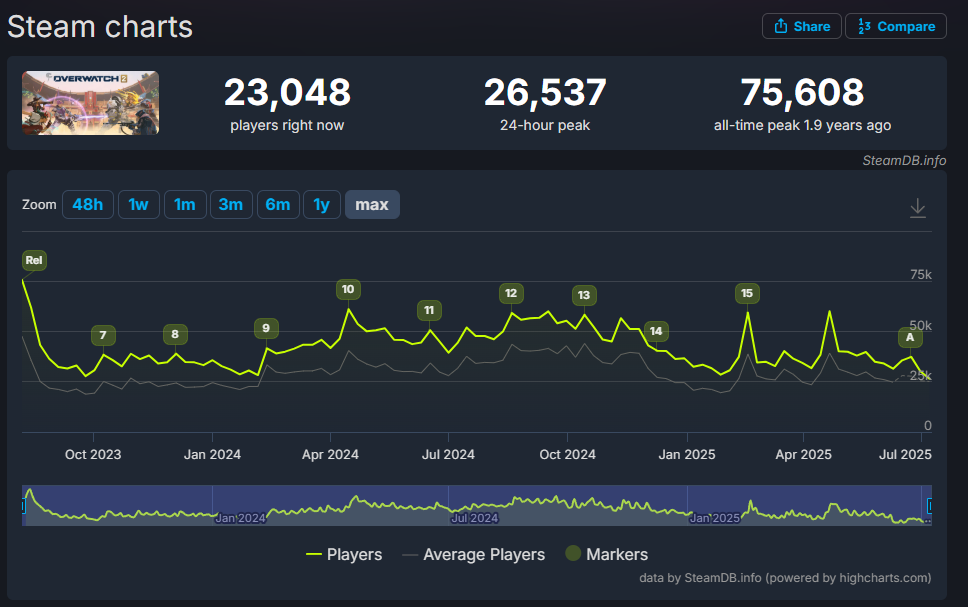The width and height of the screenshot is (968, 607).
Task: Select the 6m zoom range
Action: tap(277, 205)
